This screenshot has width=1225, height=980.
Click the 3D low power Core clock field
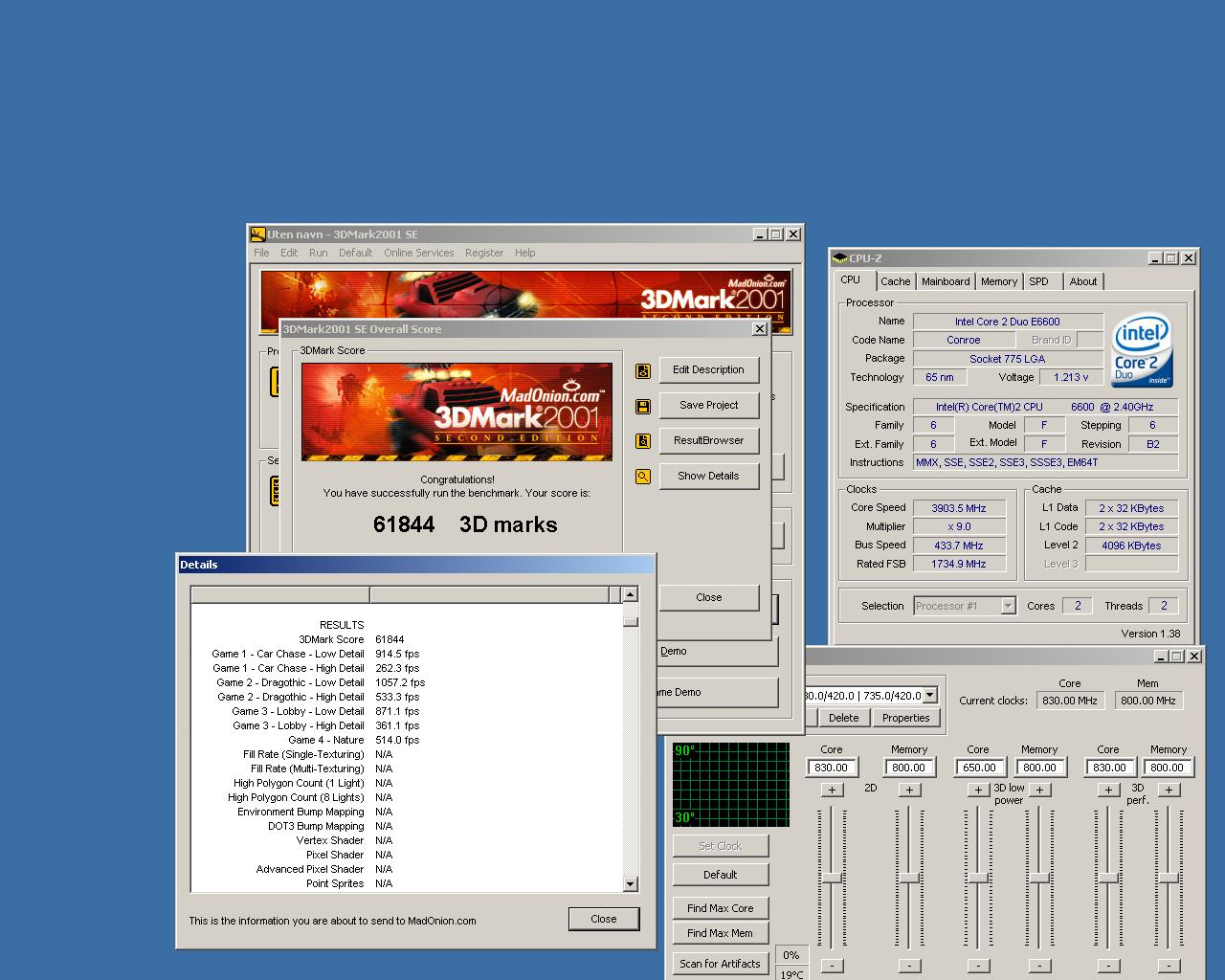click(x=978, y=768)
